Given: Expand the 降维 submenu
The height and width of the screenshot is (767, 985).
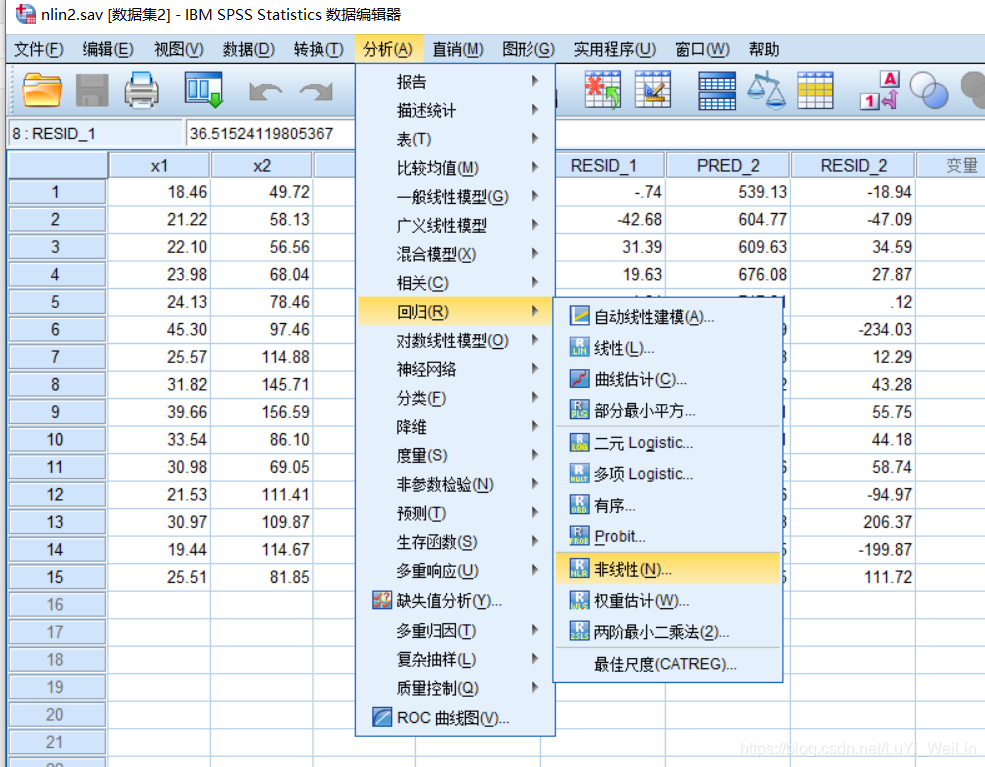Looking at the screenshot, I should [x=455, y=427].
